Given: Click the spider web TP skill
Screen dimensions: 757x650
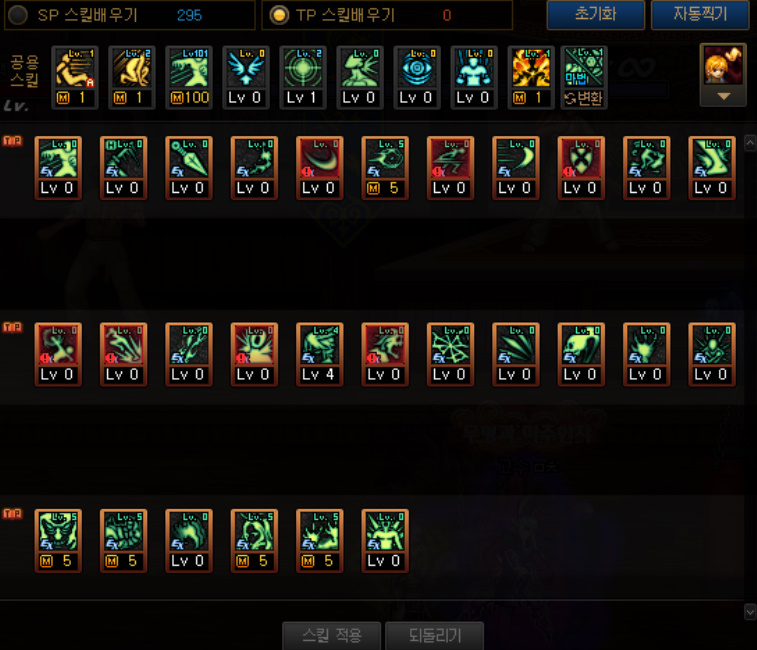Looking at the screenshot, I should pyautogui.click(x=450, y=354).
